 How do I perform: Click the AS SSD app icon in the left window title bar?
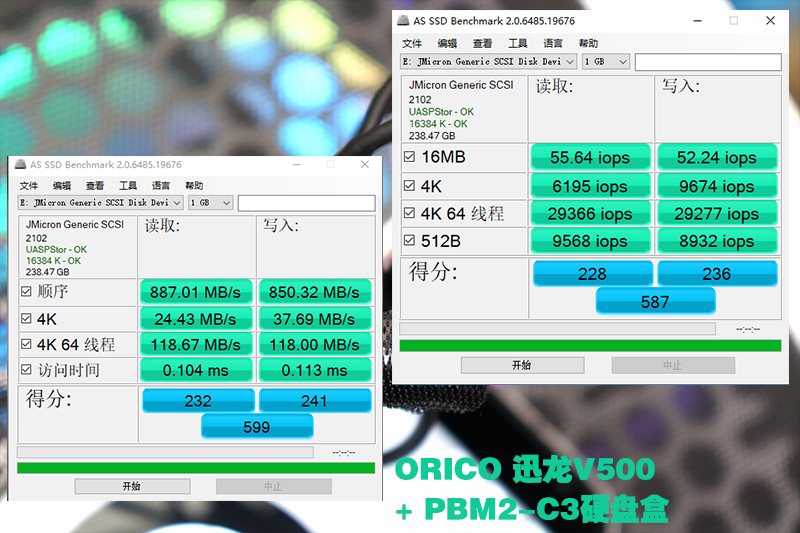pyautogui.click(x=20, y=164)
